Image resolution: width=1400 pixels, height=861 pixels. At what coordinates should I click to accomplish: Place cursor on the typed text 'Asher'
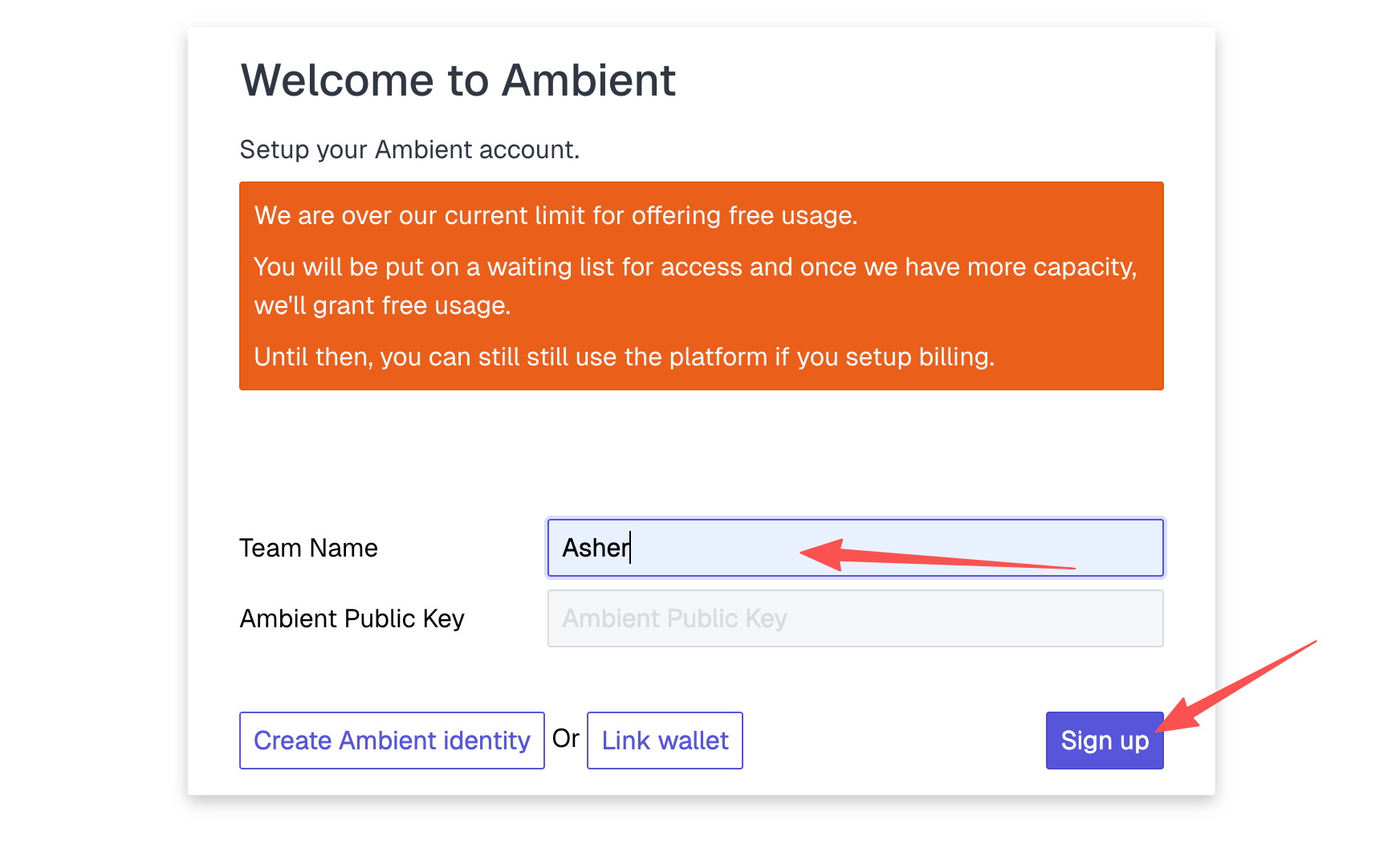[x=596, y=548]
